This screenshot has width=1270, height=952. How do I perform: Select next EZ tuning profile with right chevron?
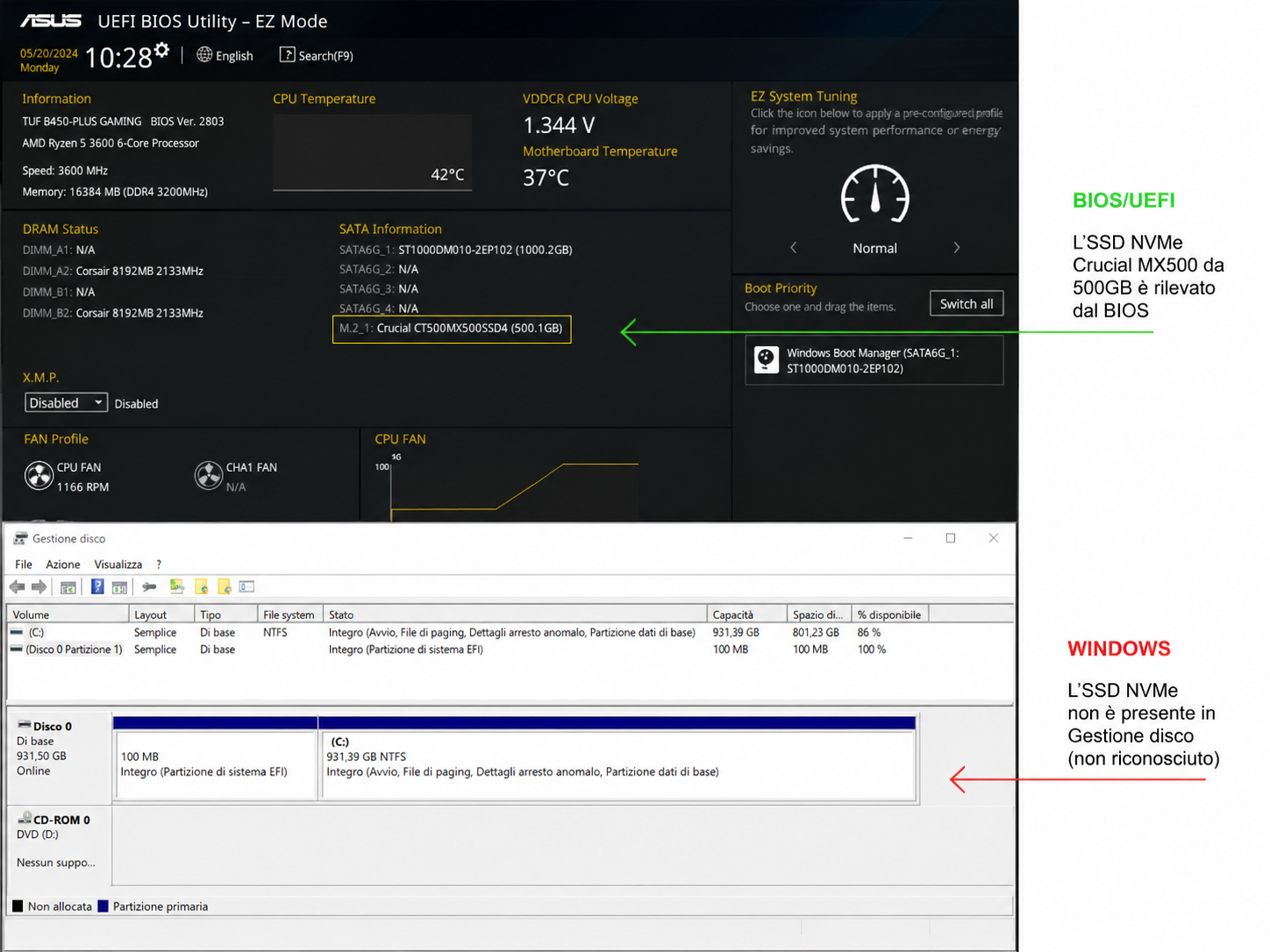[x=957, y=248]
